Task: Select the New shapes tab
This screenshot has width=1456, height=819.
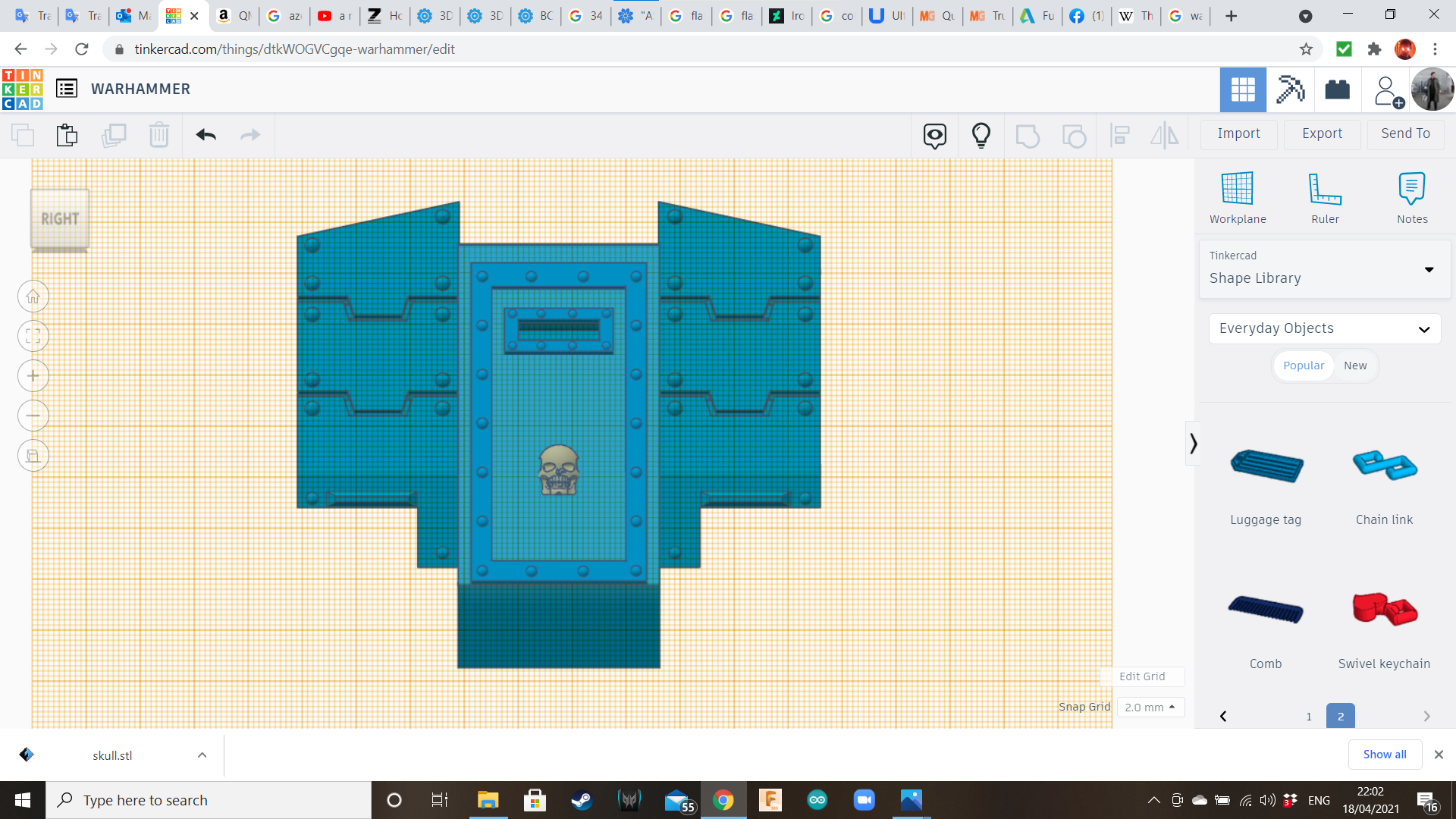Action: (x=1355, y=366)
